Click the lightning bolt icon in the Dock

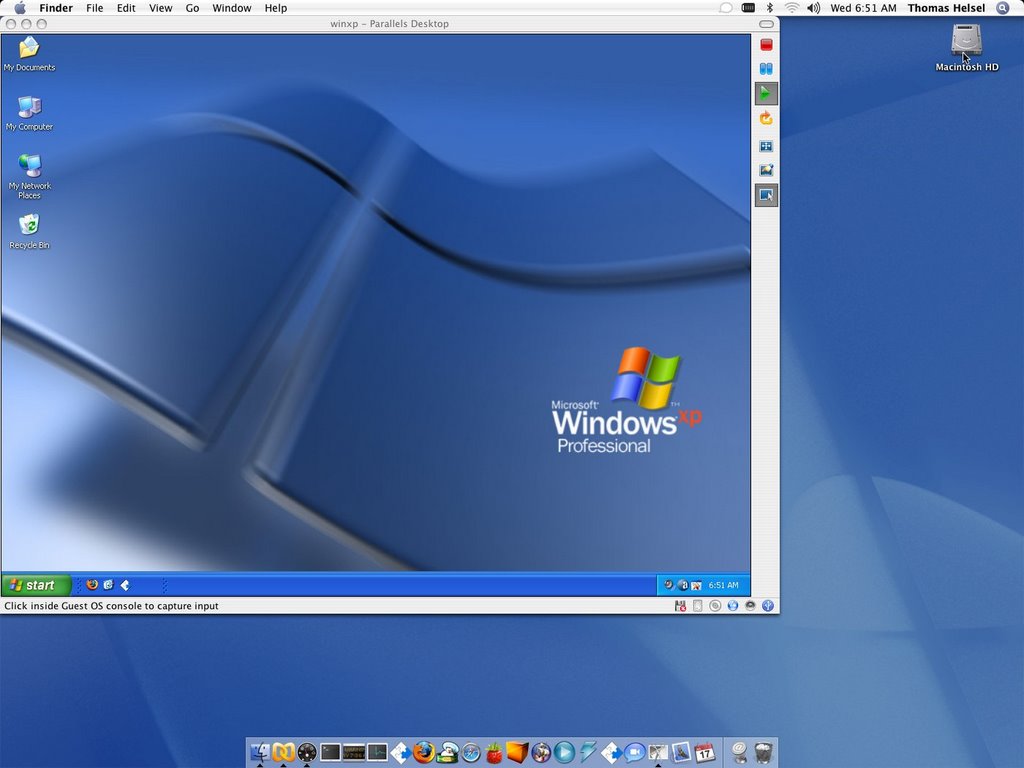coord(588,752)
